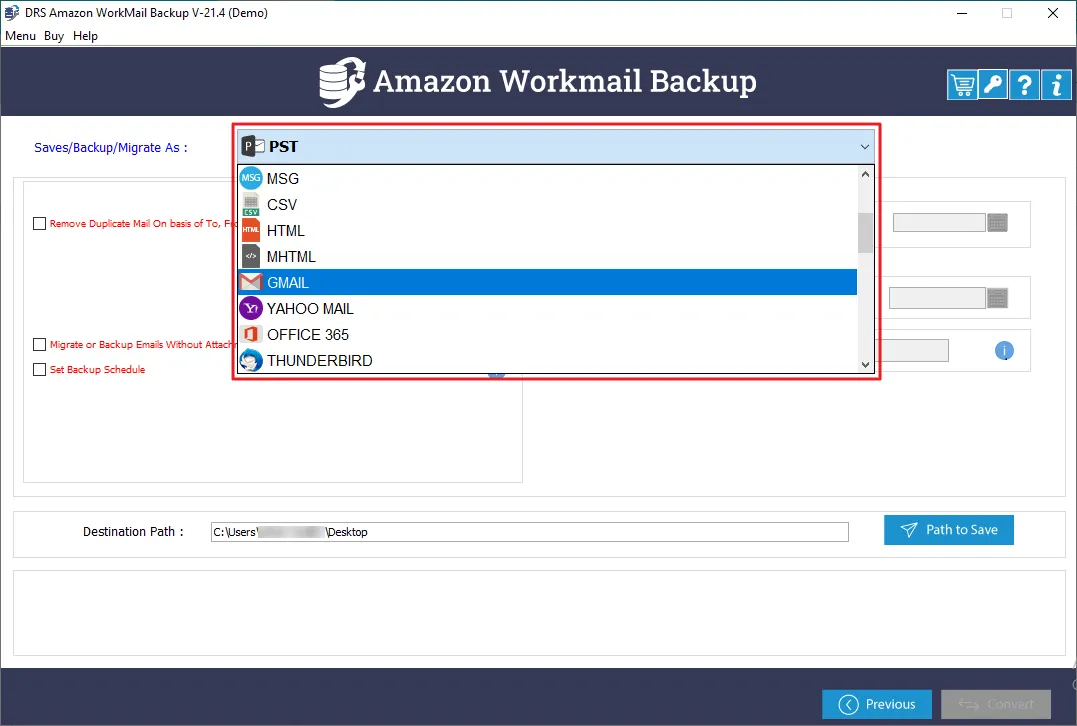This screenshot has height=726, width=1077.
Task: Open the question mark help icon
Action: 1024,85
